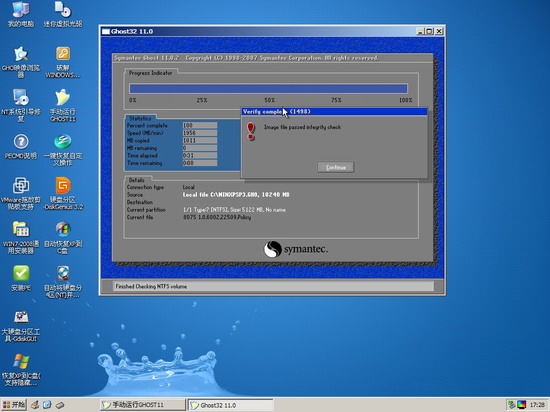Click the third quick launch icon on taskbar
The height and width of the screenshot is (412, 550).
click(60, 405)
